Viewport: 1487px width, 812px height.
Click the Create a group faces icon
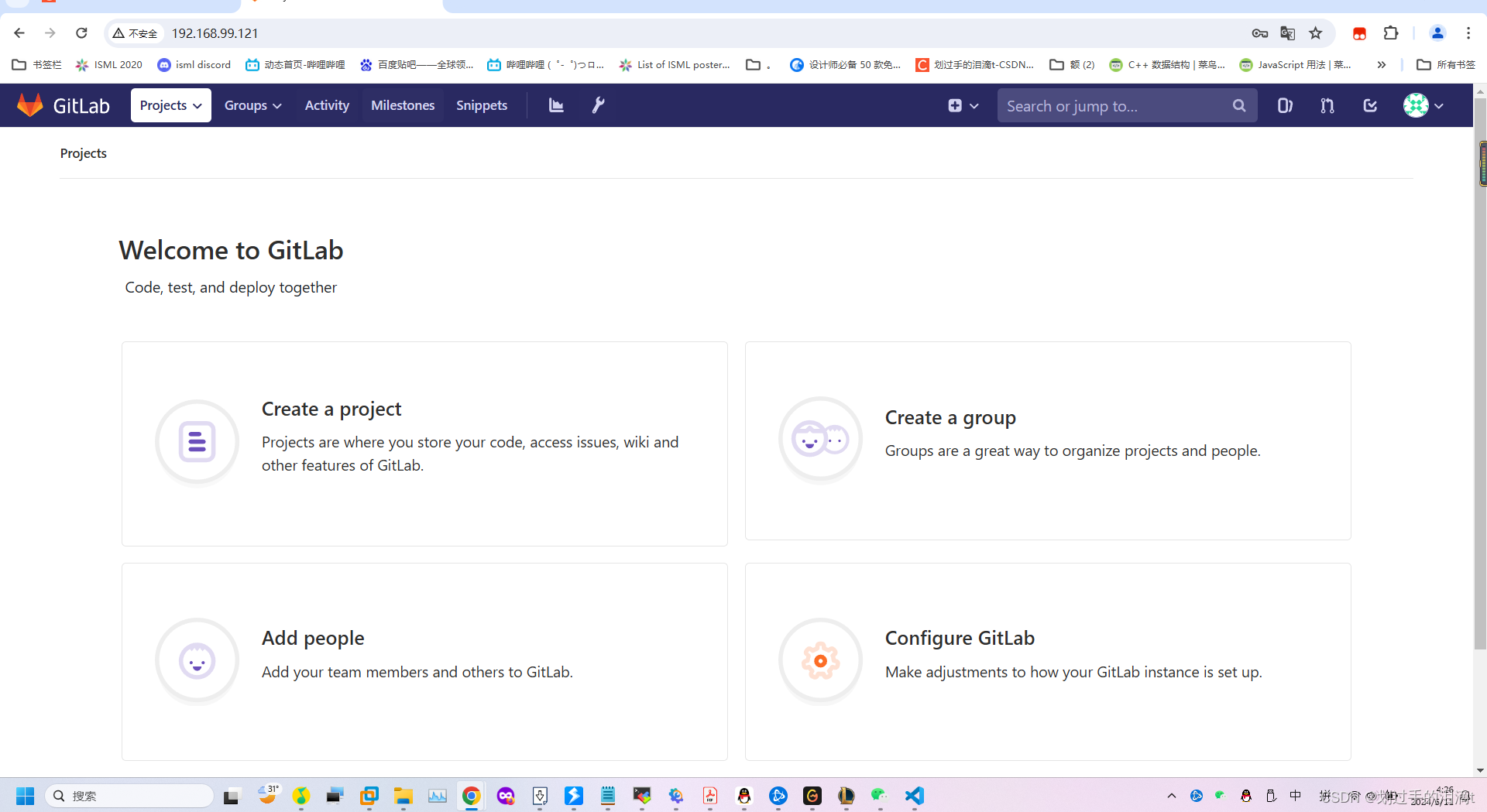[821, 440]
